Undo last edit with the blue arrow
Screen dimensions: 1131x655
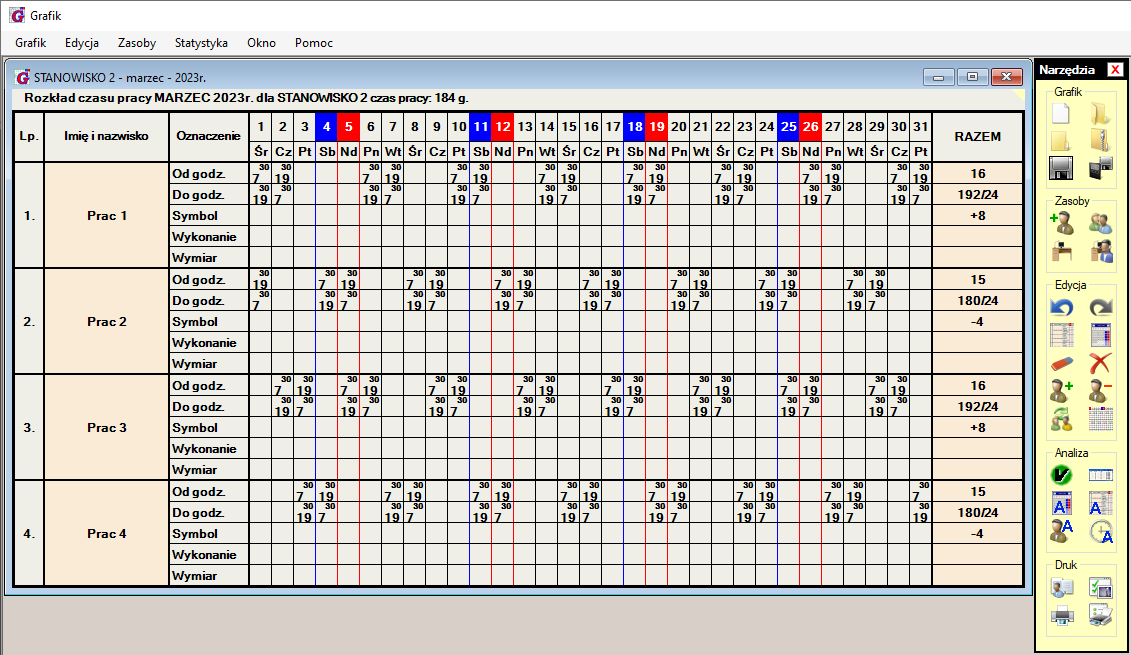pyautogui.click(x=1061, y=308)
